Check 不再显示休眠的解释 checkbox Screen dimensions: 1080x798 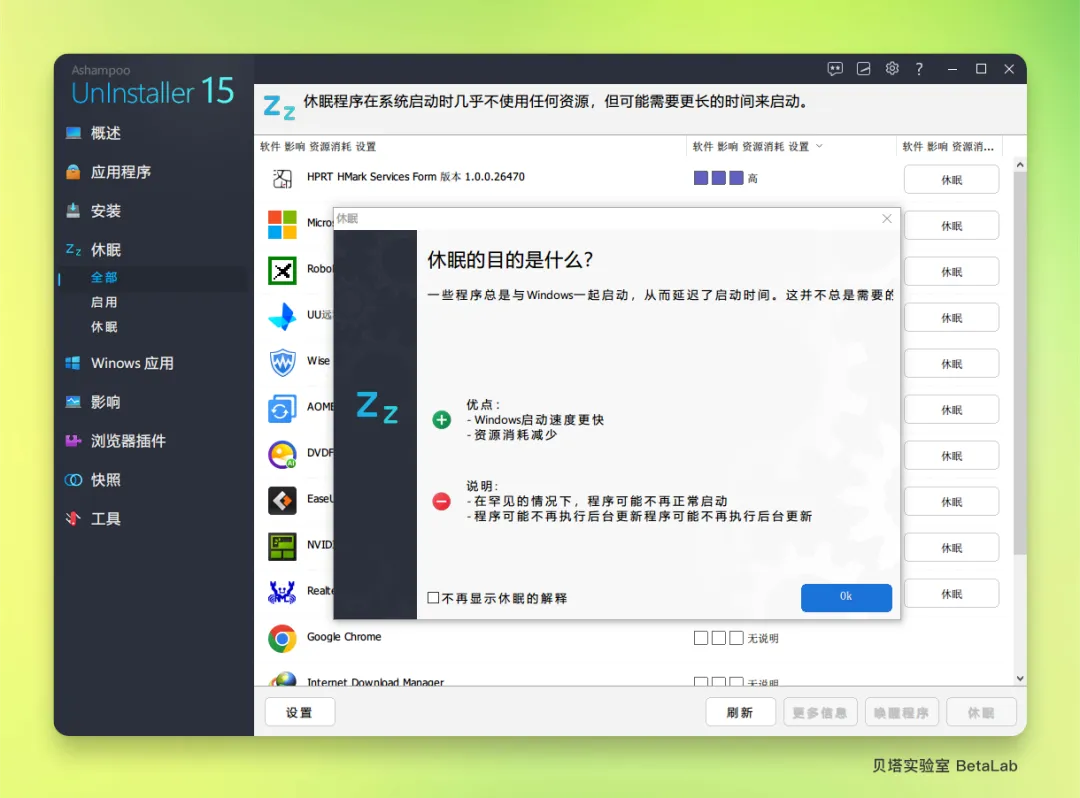[x=433, y=598]
